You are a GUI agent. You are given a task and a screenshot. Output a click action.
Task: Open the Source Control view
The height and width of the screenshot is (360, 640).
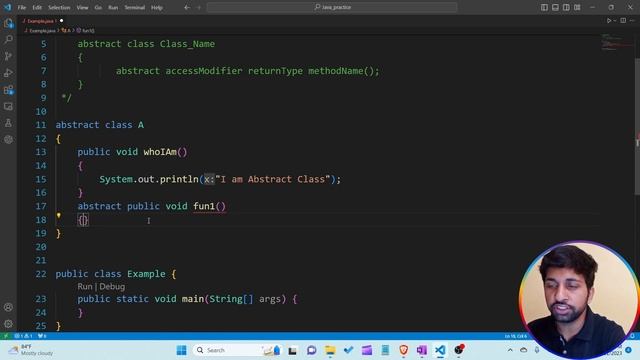(x=8, y=56)
